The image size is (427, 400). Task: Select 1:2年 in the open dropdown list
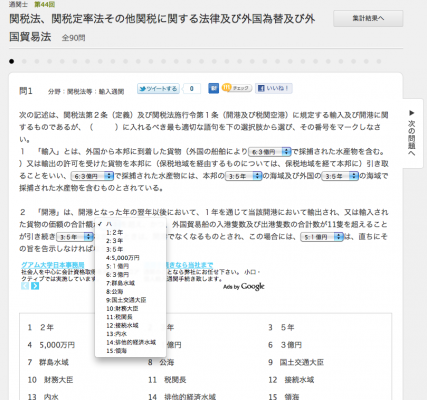click(131, 232)
